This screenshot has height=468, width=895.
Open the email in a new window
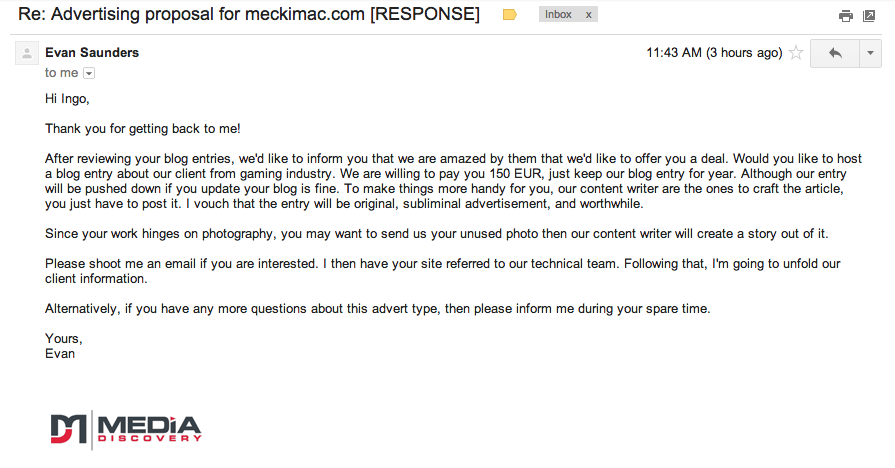[869, 16]
